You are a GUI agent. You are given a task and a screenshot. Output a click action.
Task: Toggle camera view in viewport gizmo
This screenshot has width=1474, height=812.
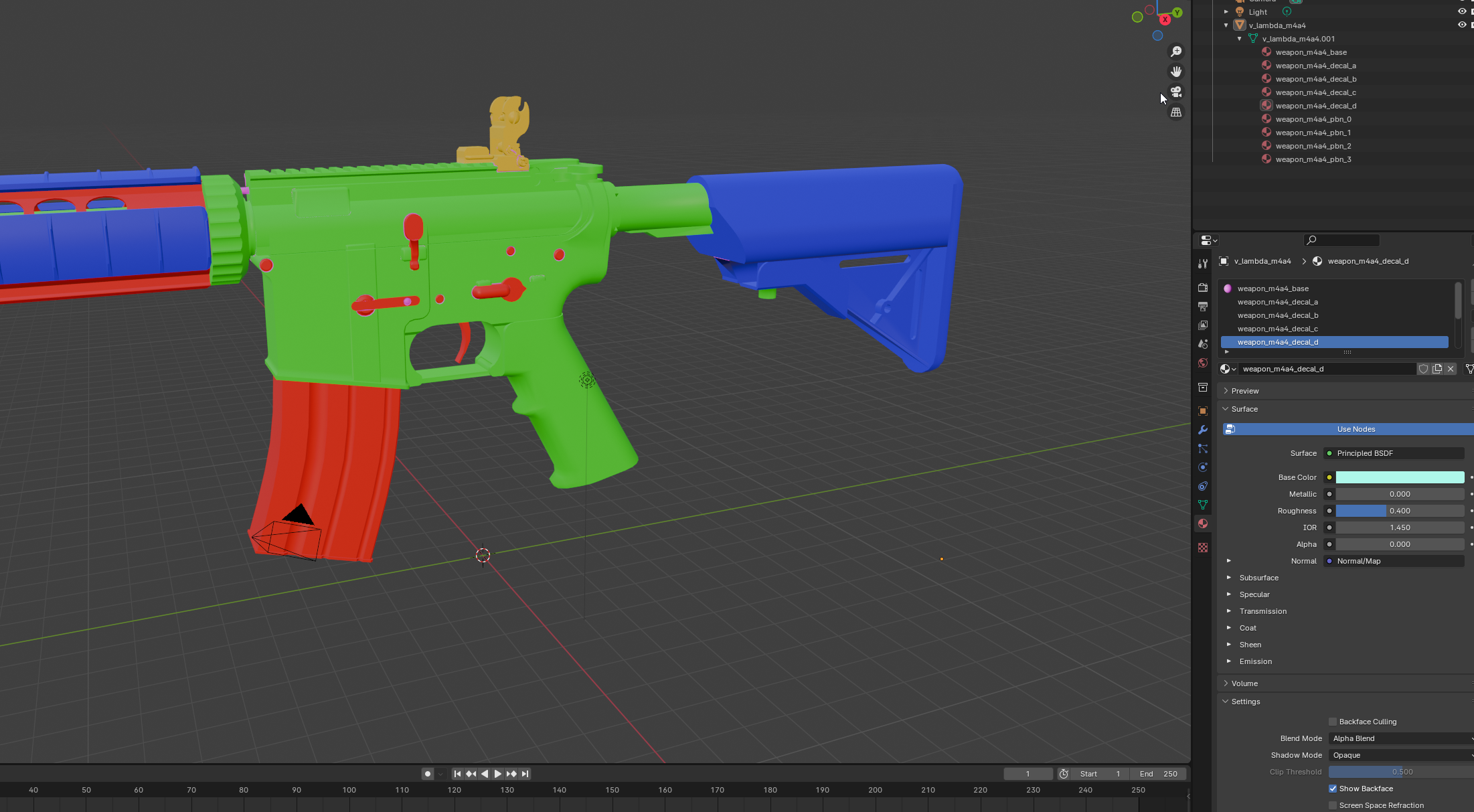[1176, 92]
